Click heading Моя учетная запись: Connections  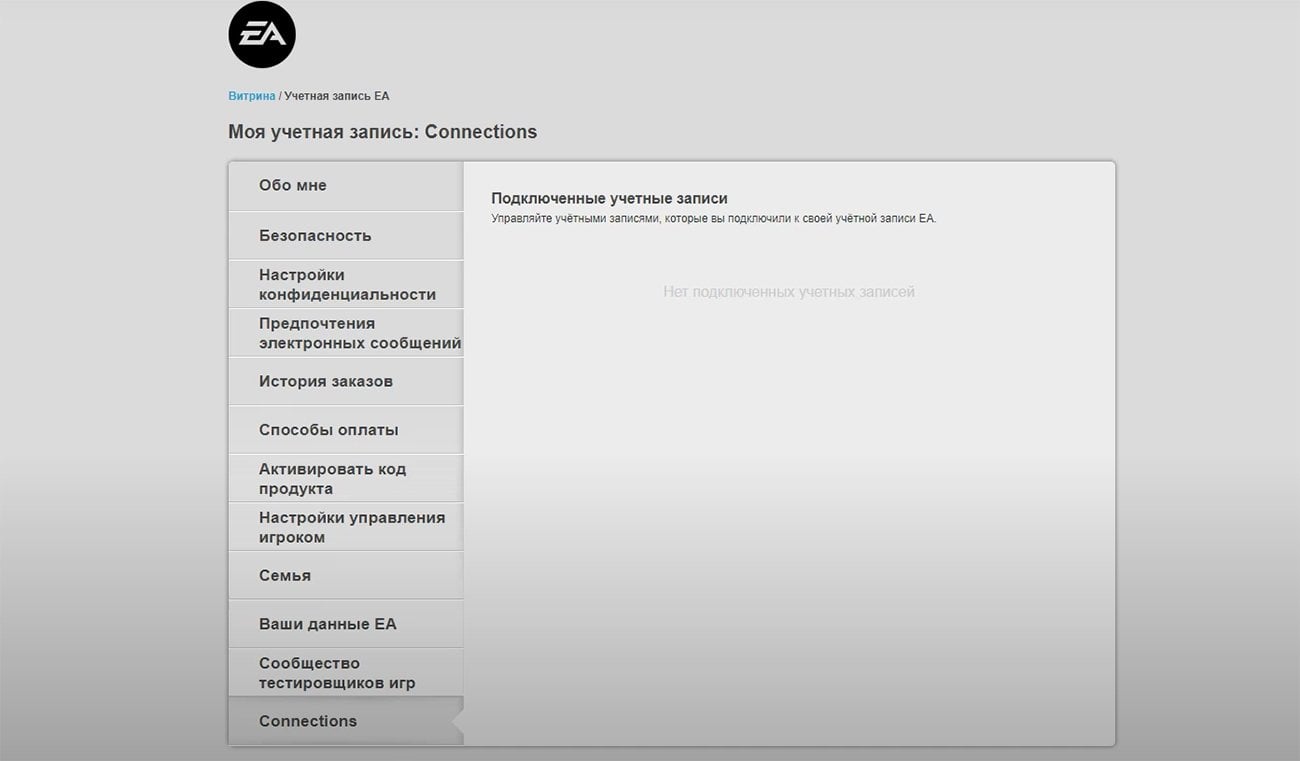383,132
